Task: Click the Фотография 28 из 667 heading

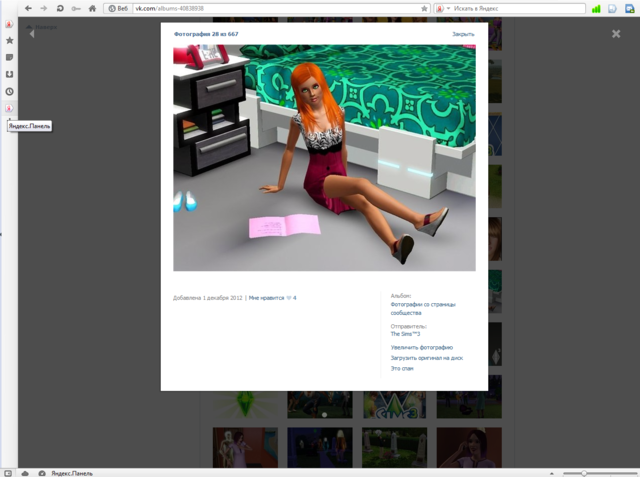Action: coord(206,34)
